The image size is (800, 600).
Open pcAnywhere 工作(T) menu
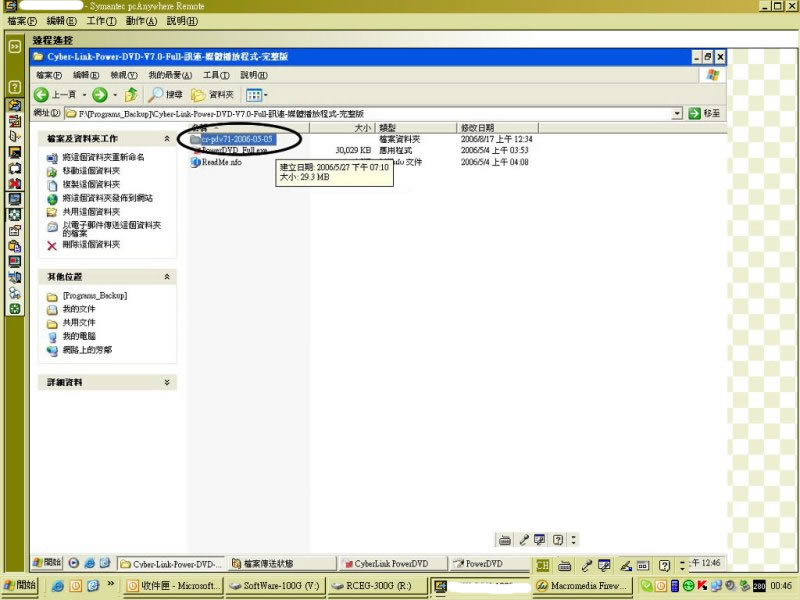(101, 21)
